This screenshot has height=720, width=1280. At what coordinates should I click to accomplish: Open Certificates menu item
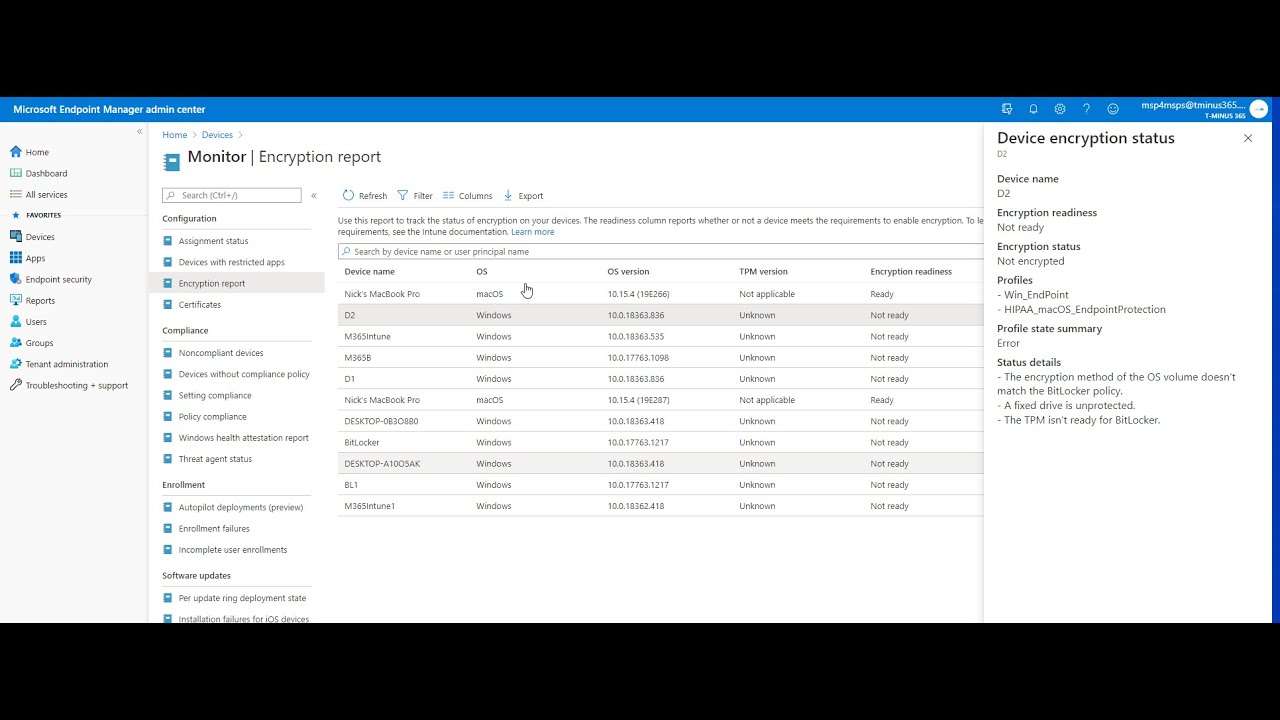(200, 305)
